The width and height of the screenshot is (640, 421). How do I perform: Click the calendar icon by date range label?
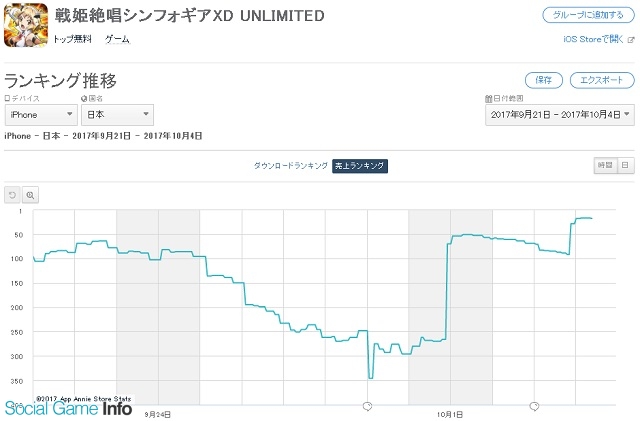pos(489,98)
